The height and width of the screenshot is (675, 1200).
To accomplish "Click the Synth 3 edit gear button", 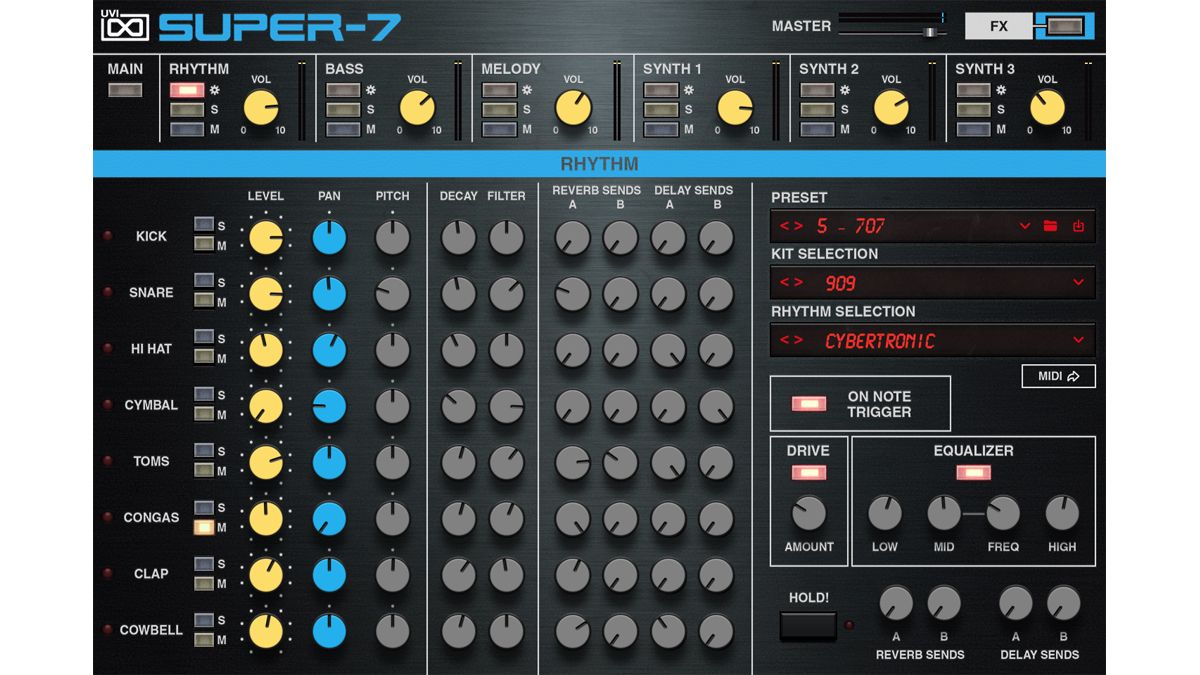I will coord(1001,90).
